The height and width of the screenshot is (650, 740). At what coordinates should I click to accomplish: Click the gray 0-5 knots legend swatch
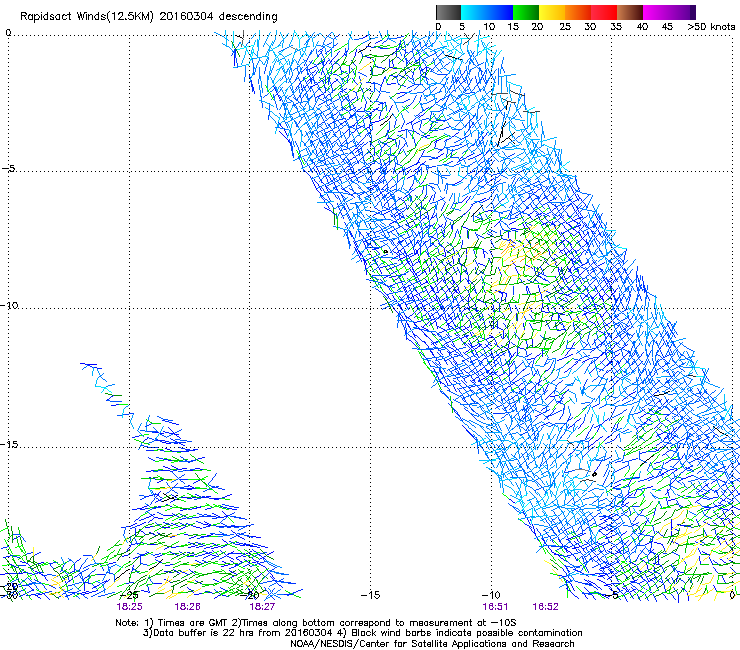pos(448,12)
